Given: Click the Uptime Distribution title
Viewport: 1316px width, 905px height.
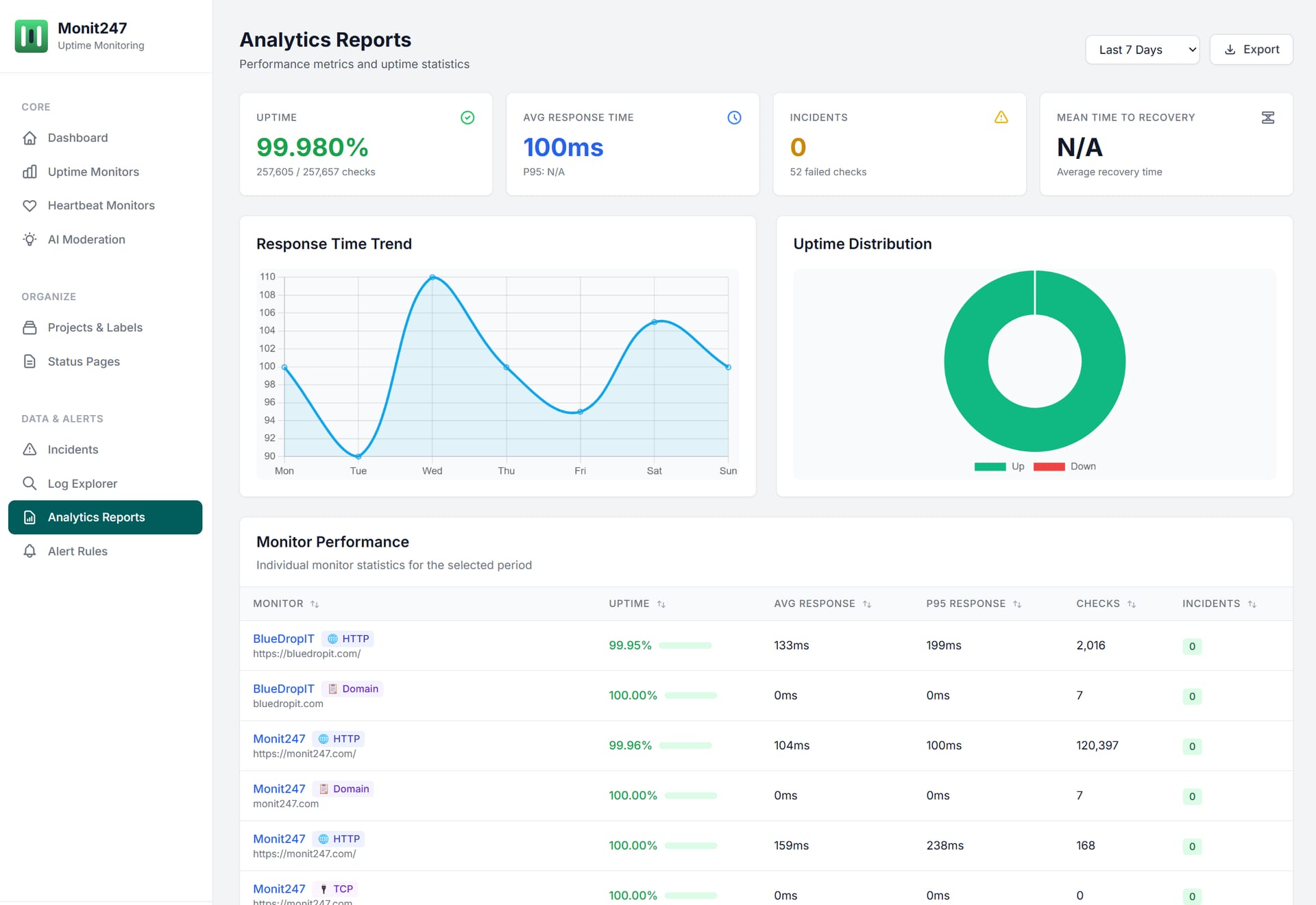Looking at the screenshot, I should coord(862,244).
